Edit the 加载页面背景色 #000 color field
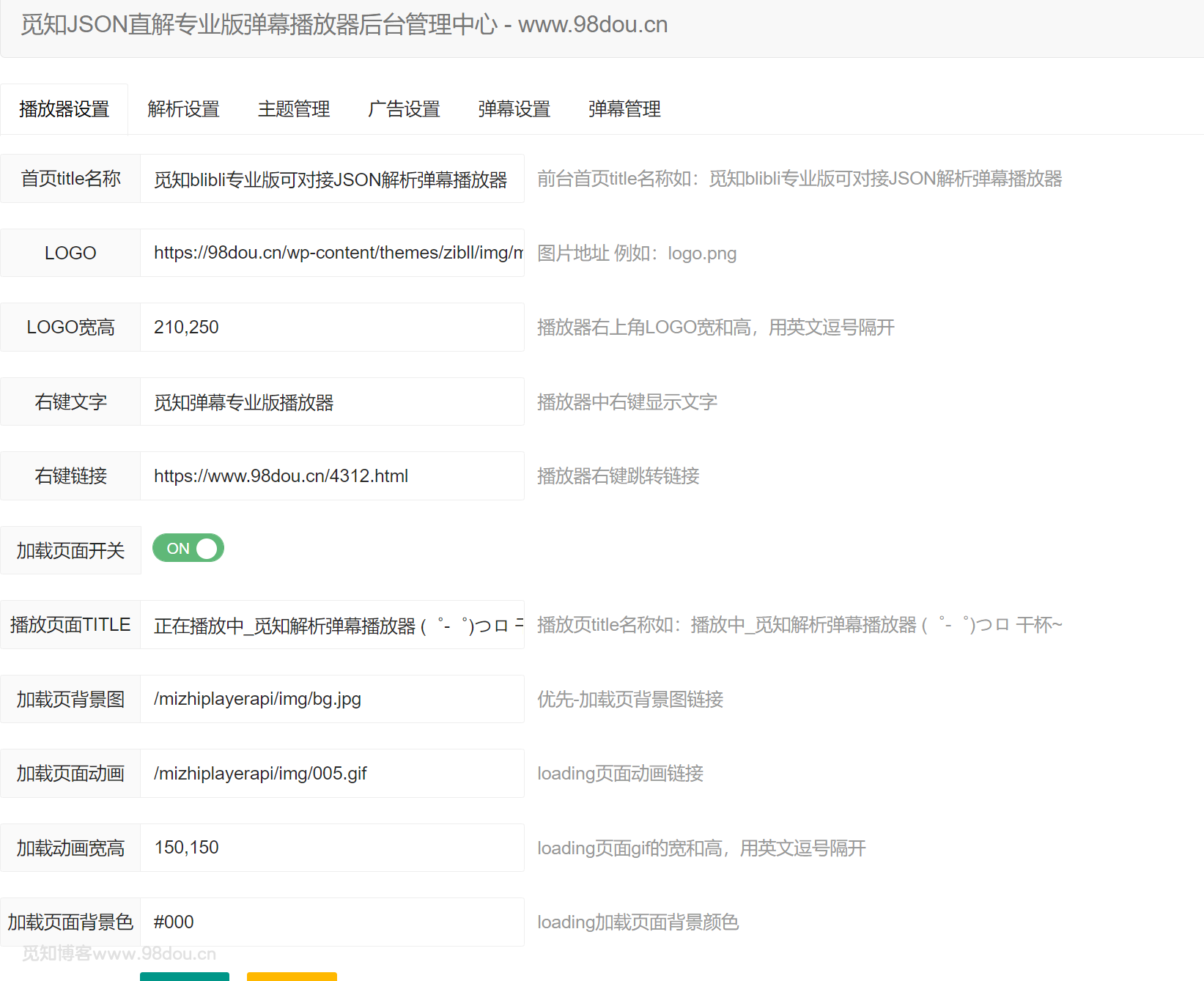Screen dimensions: 1204x981 [x=332, y=922]
